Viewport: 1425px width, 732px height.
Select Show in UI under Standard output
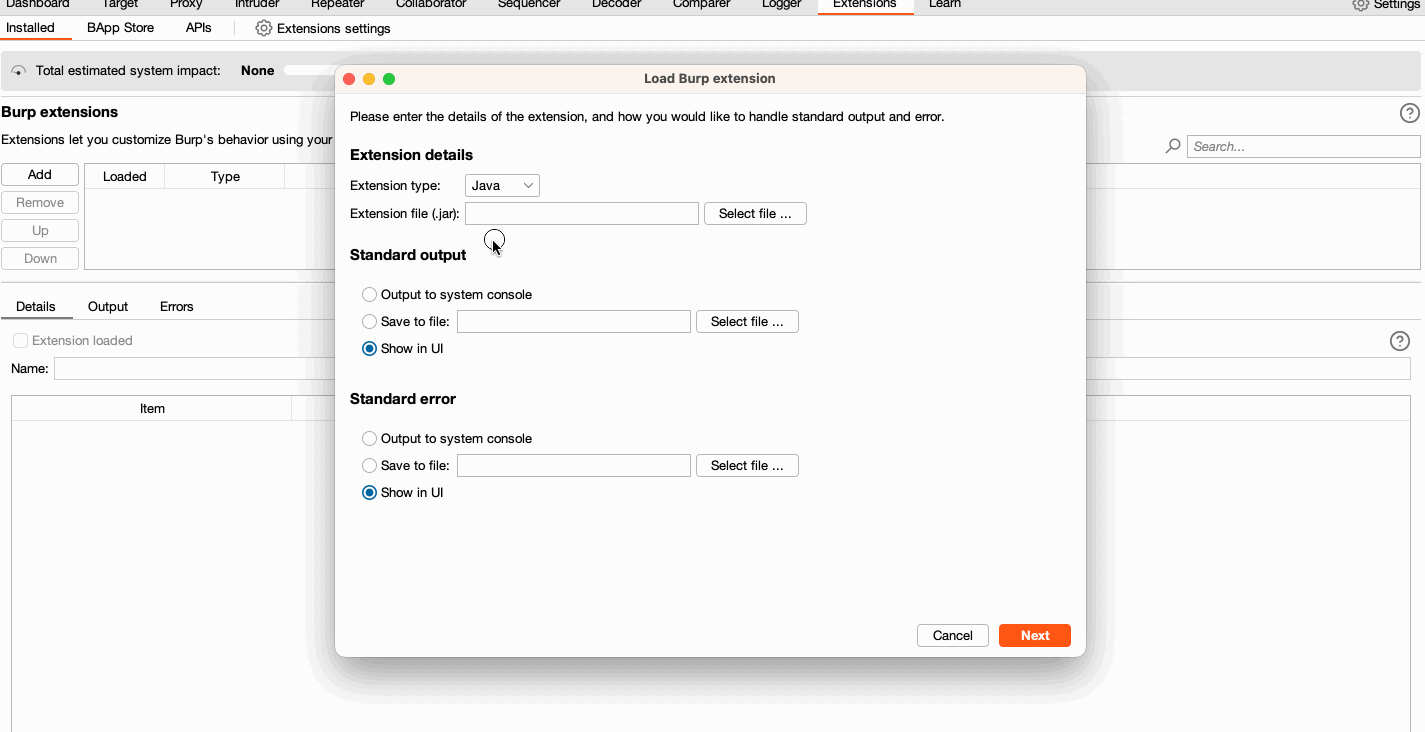(370, 349)
